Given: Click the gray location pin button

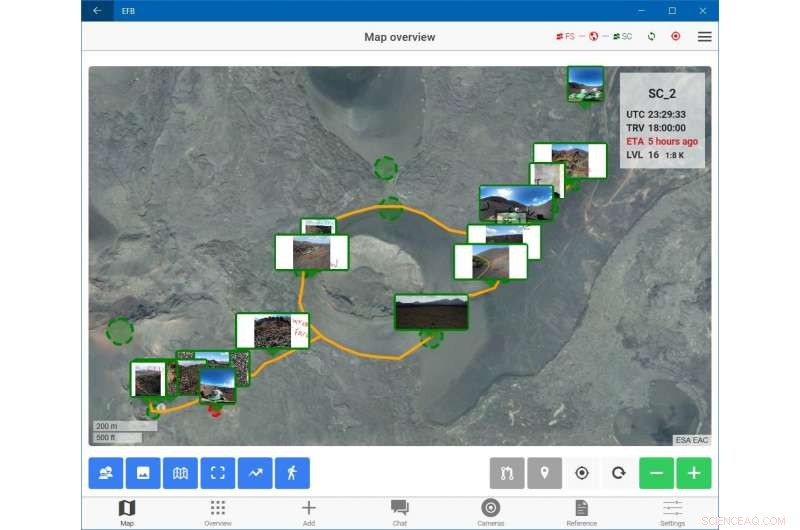Looking at the screenshot, I should (544, 473).
